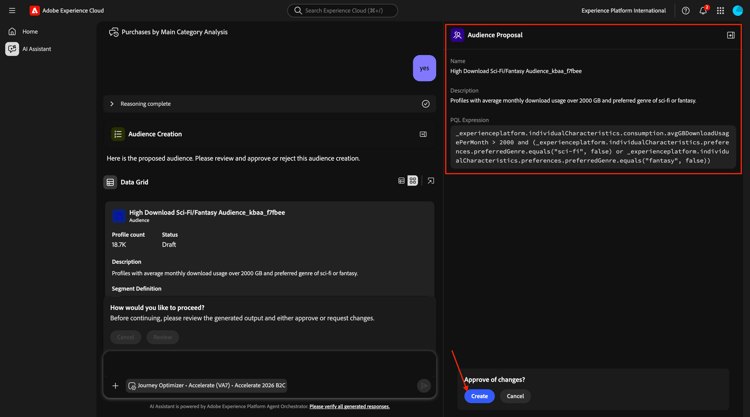This screenshot has width=750, height=417.
Task: Click the send message arrow button
Action: [424, 385]
